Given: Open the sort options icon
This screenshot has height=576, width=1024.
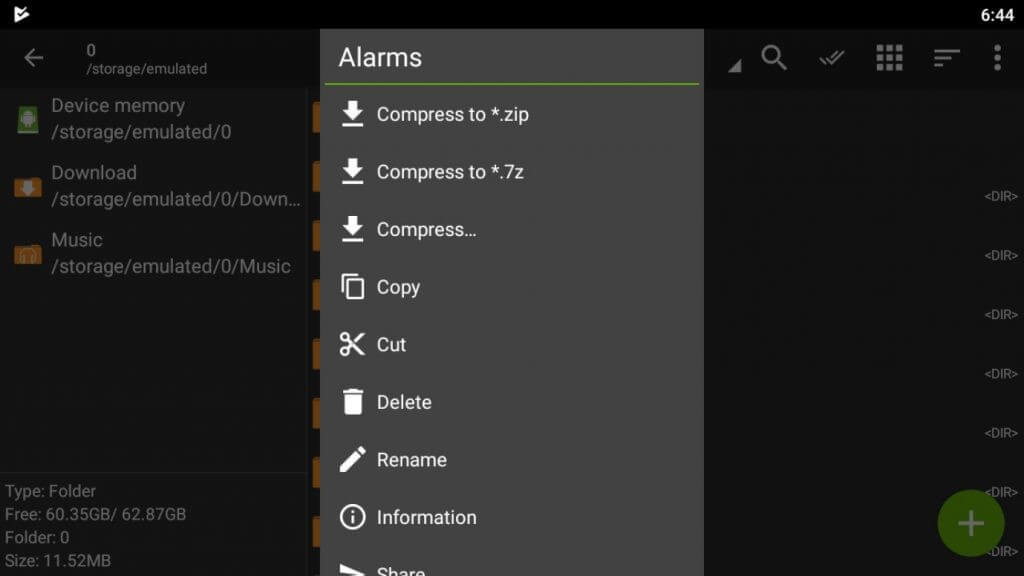Looking at the screenshot, I should click(x=946, y=58).
